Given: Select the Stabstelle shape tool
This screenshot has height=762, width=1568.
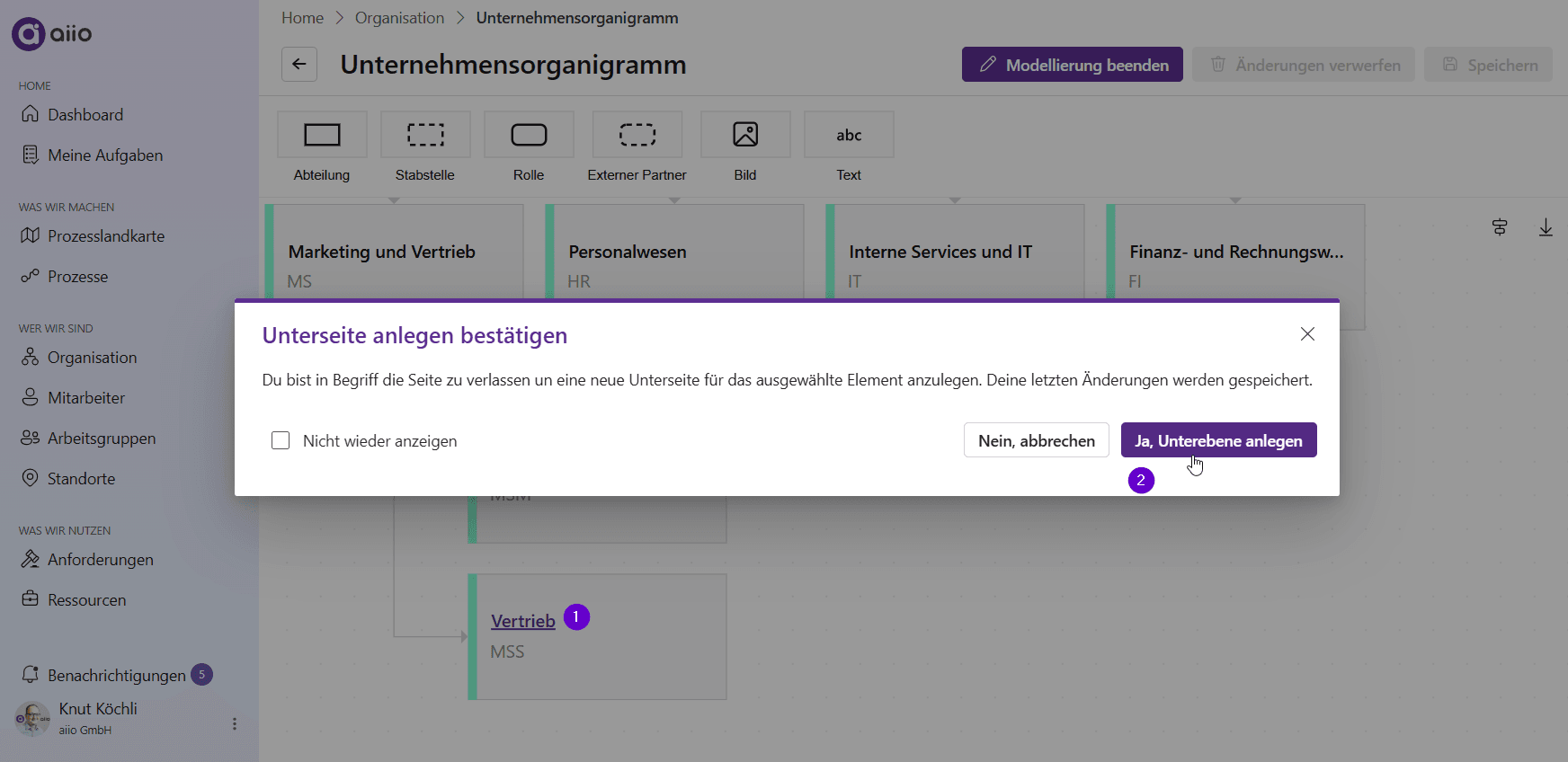Looking at the screenshot, I should pyautogui.click(x=425, y=135).
